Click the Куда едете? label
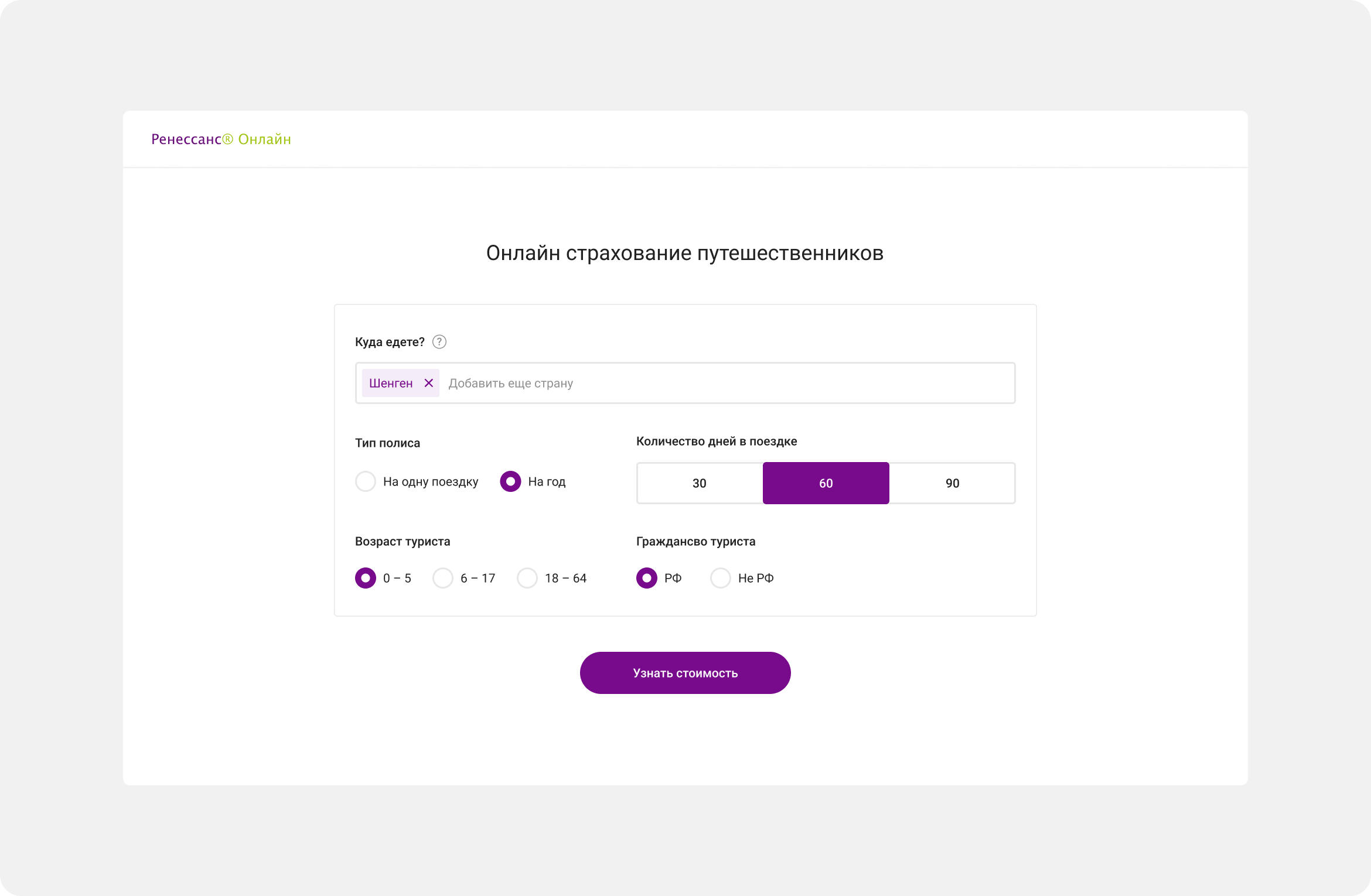Image resolution: width=1371 pixels, height=896 pixels. pyautogui.click(x=390, y=342)
